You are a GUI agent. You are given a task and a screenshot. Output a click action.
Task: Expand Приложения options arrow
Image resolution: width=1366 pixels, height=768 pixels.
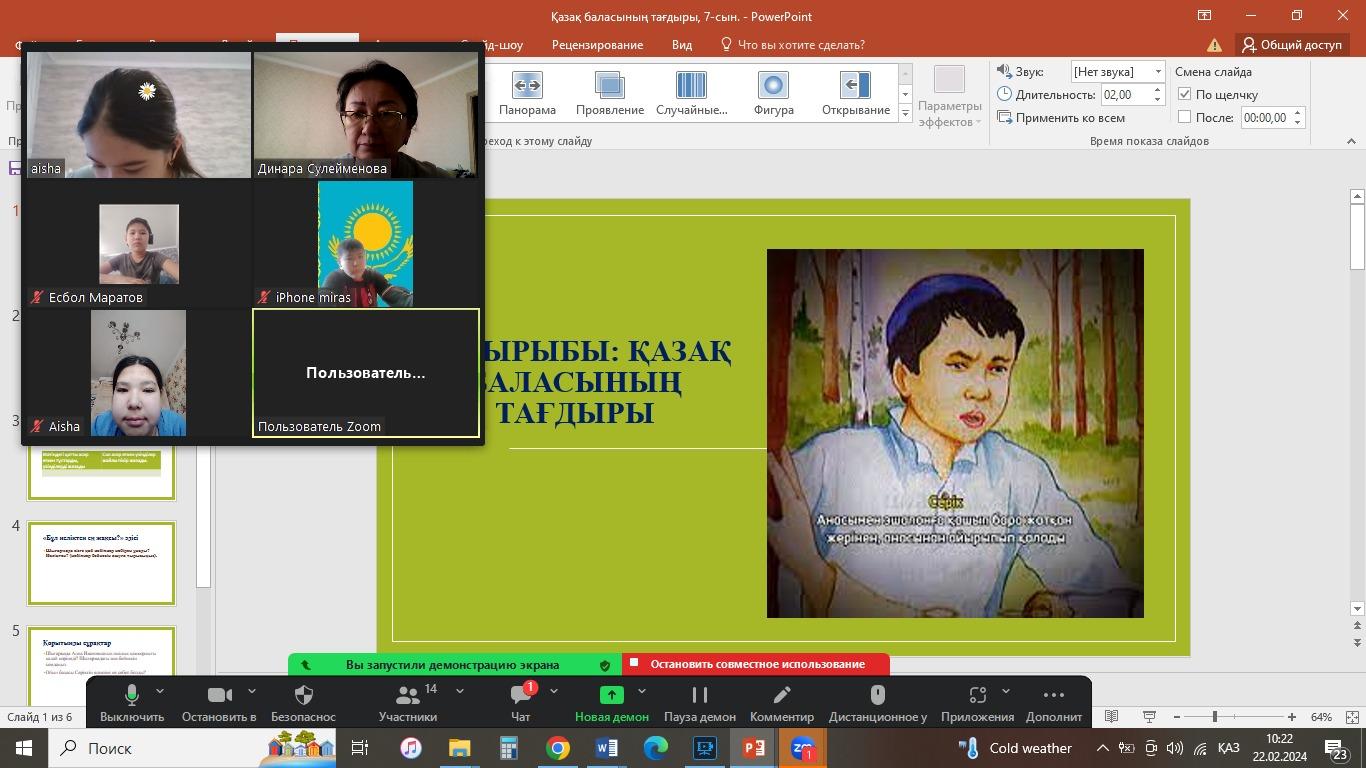point(1005,691)
